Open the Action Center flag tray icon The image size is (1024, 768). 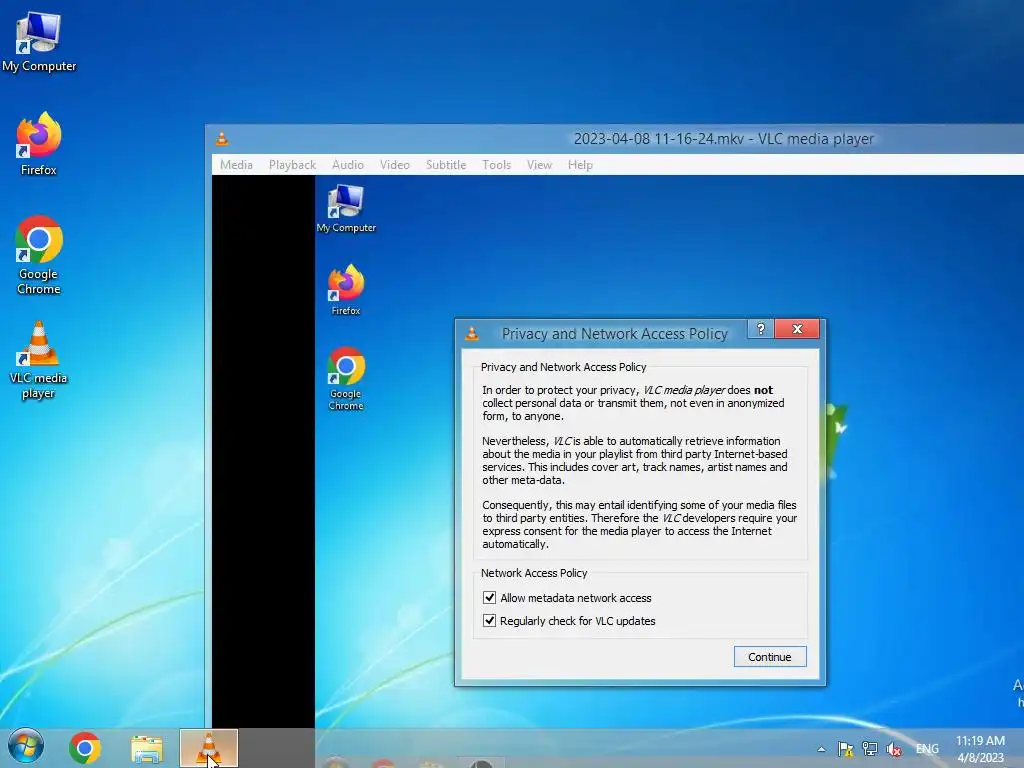(x=846, y=749)
